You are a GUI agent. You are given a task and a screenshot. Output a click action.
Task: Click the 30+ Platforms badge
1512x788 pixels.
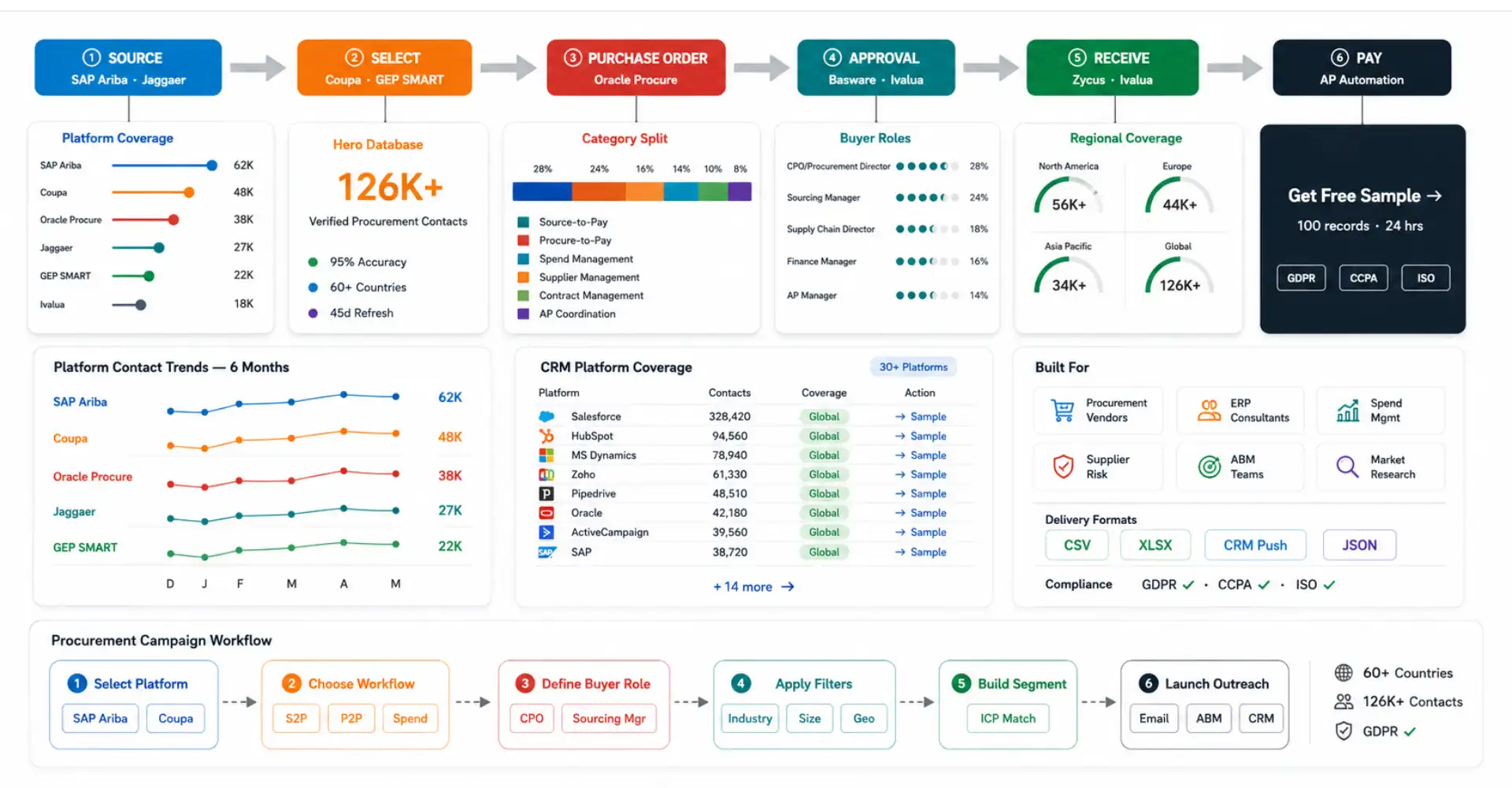coord(913,367)
